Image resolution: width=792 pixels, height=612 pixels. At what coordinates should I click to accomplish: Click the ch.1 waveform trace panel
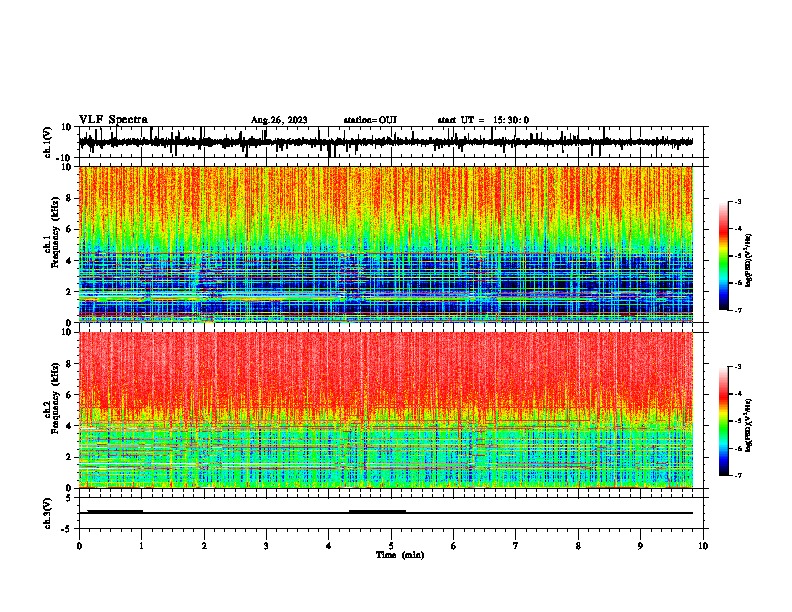(x=390, y=142)
